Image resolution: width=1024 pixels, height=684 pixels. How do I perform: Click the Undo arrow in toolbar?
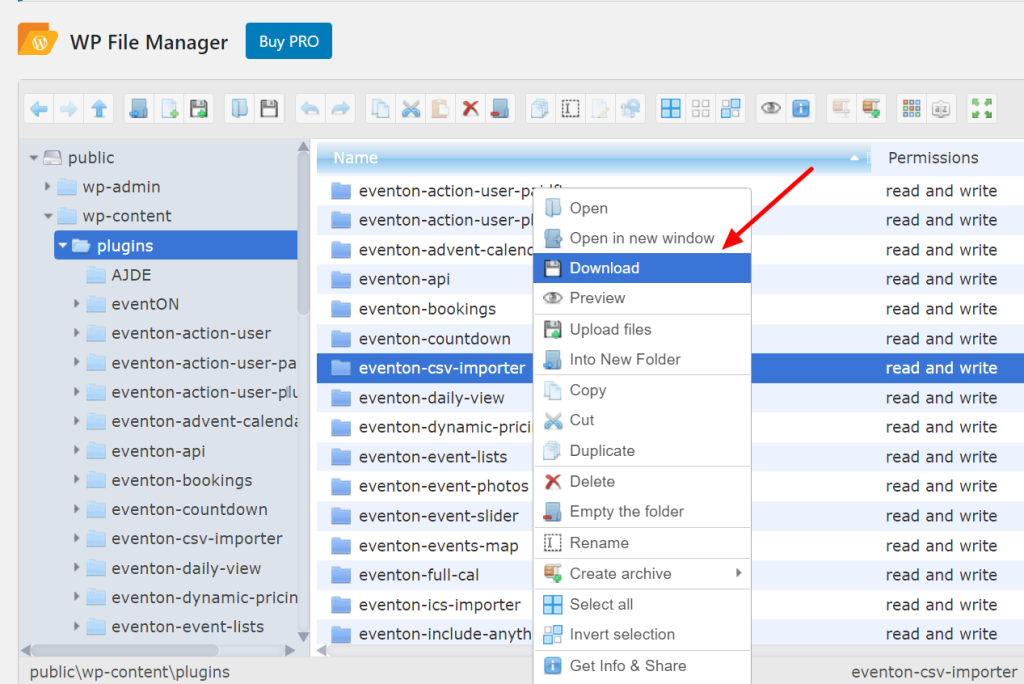coord(310,108)
